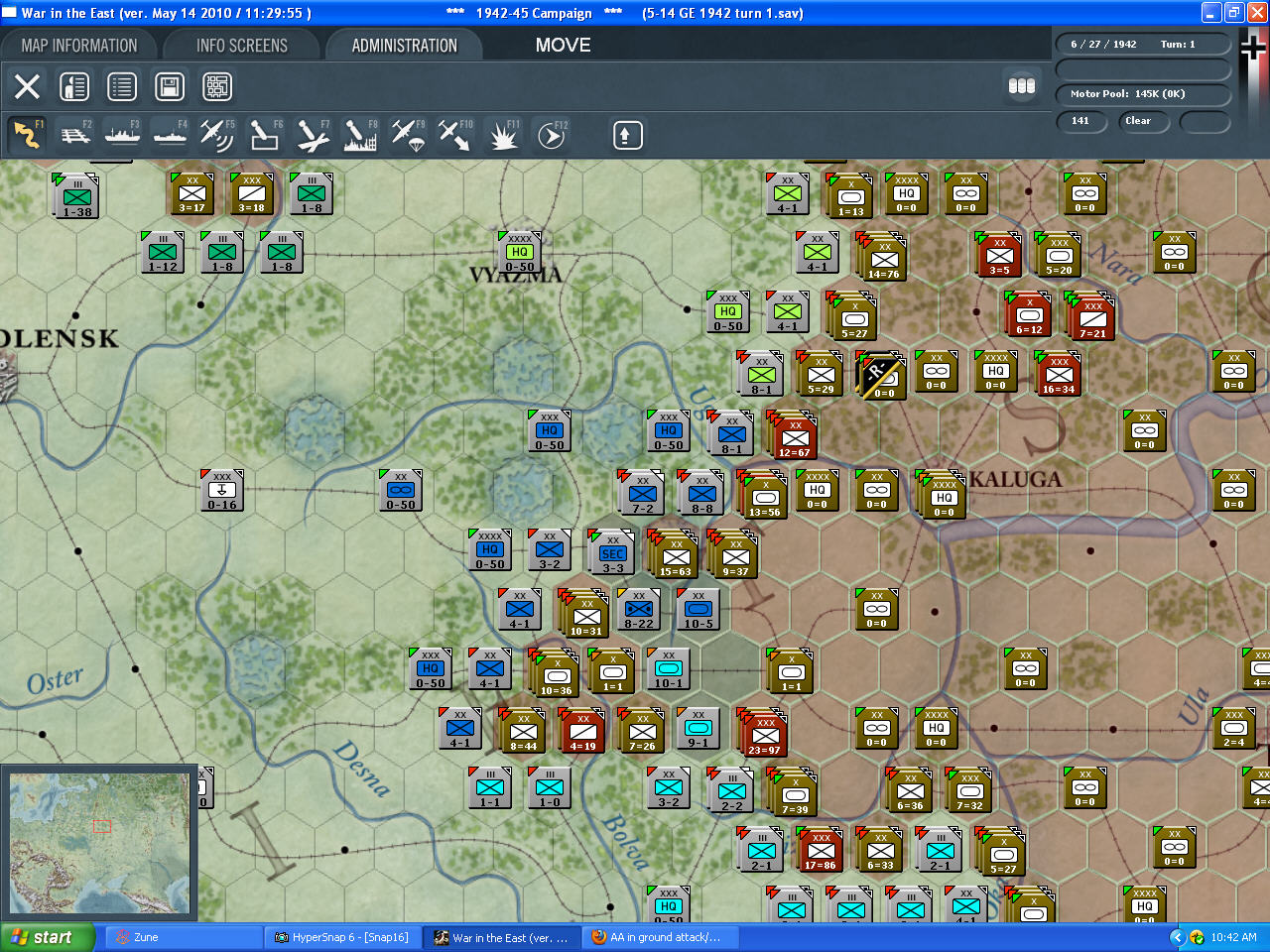Click the F11 explosion mode icon
The height and width of the screenshot is (952, 1270).
503,135
